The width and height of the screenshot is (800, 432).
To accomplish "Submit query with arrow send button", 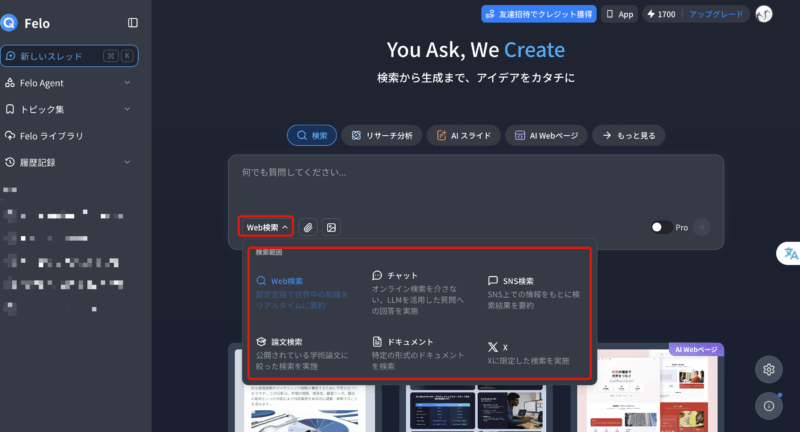I will click(x=702, y=227).
